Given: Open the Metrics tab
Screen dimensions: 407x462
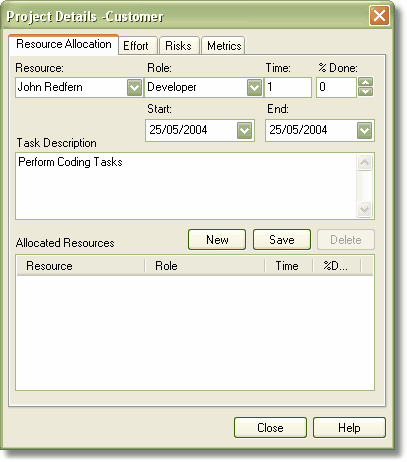Looking at the screenshot, I should pos(223,45).
